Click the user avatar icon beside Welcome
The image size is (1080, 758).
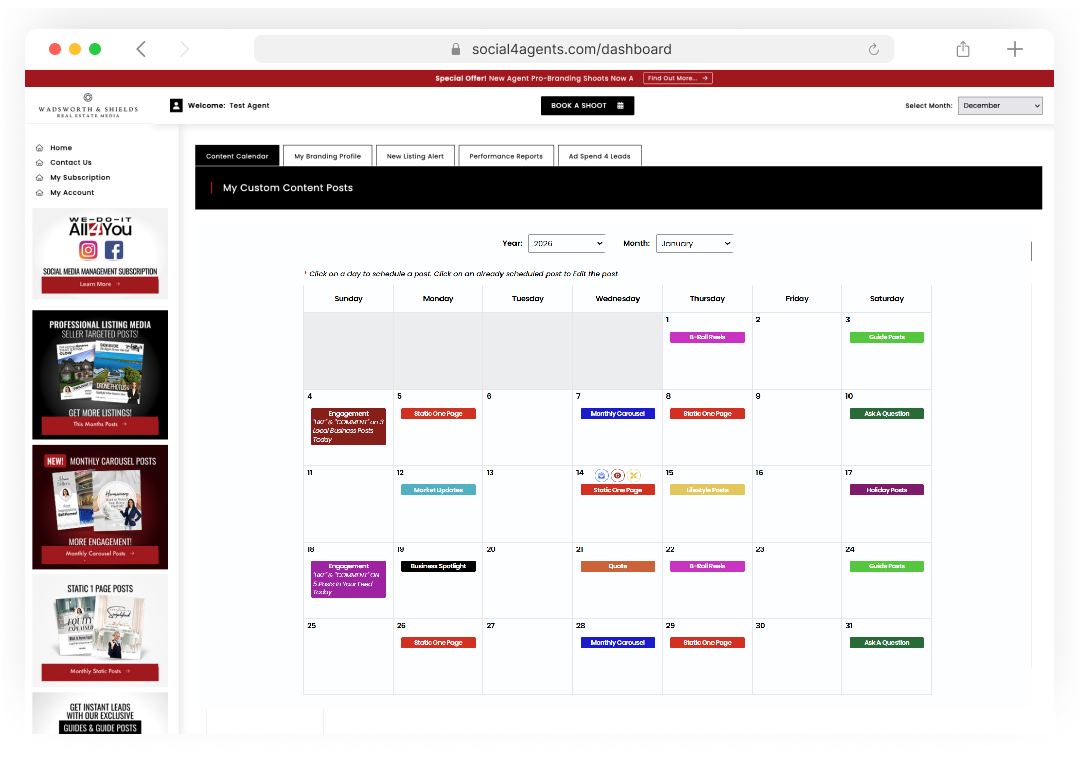(176, 106)
